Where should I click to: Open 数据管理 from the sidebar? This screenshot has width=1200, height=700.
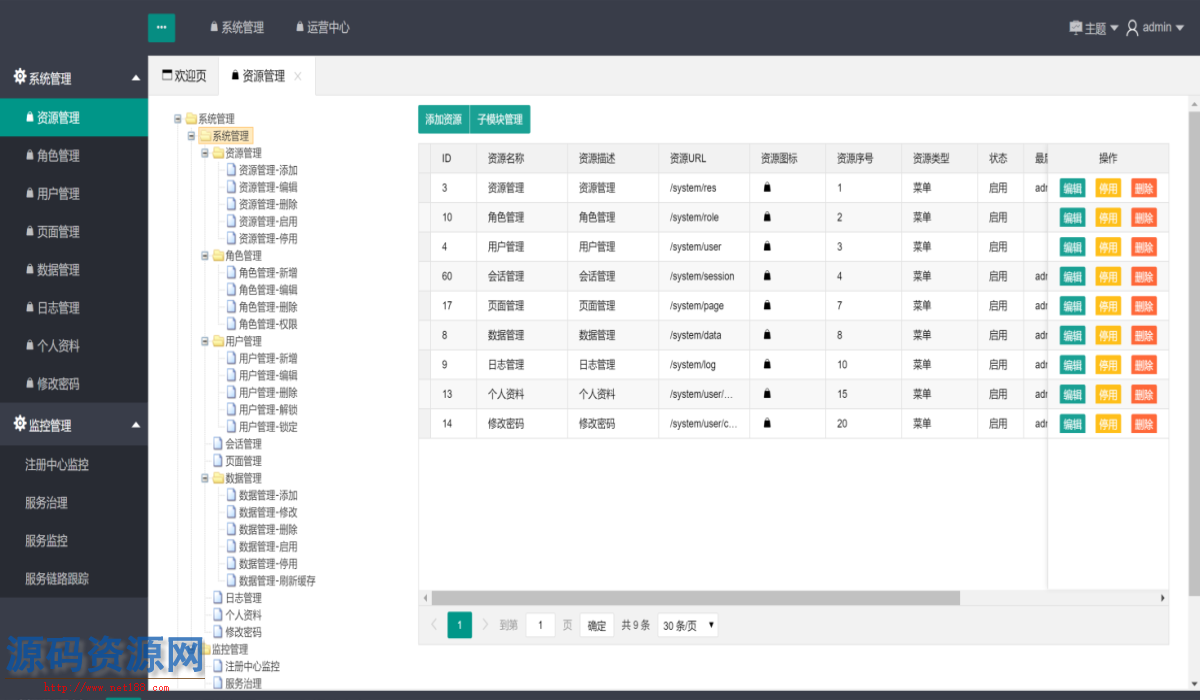coord(74,269)
